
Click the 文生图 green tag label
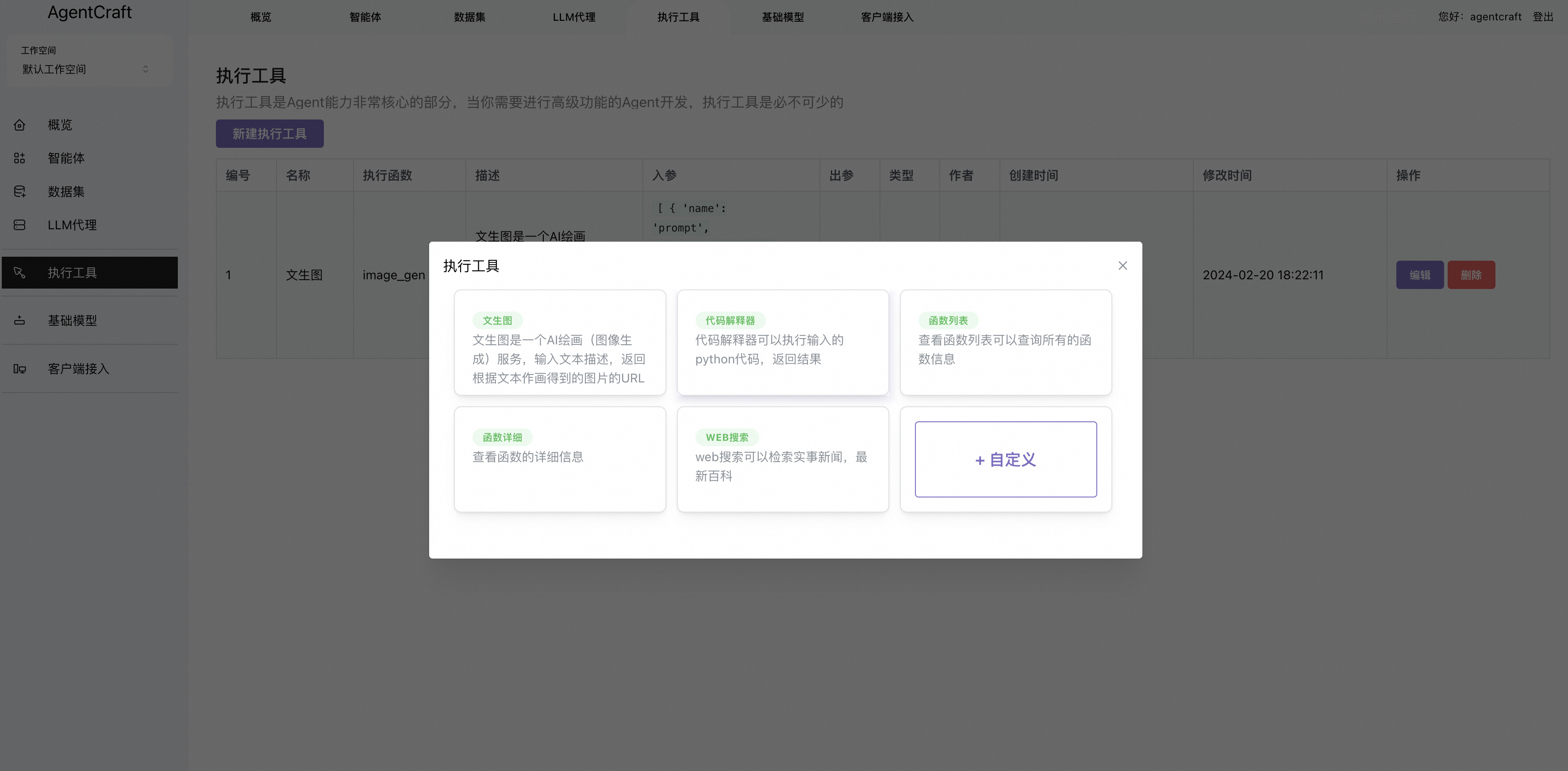497,320
